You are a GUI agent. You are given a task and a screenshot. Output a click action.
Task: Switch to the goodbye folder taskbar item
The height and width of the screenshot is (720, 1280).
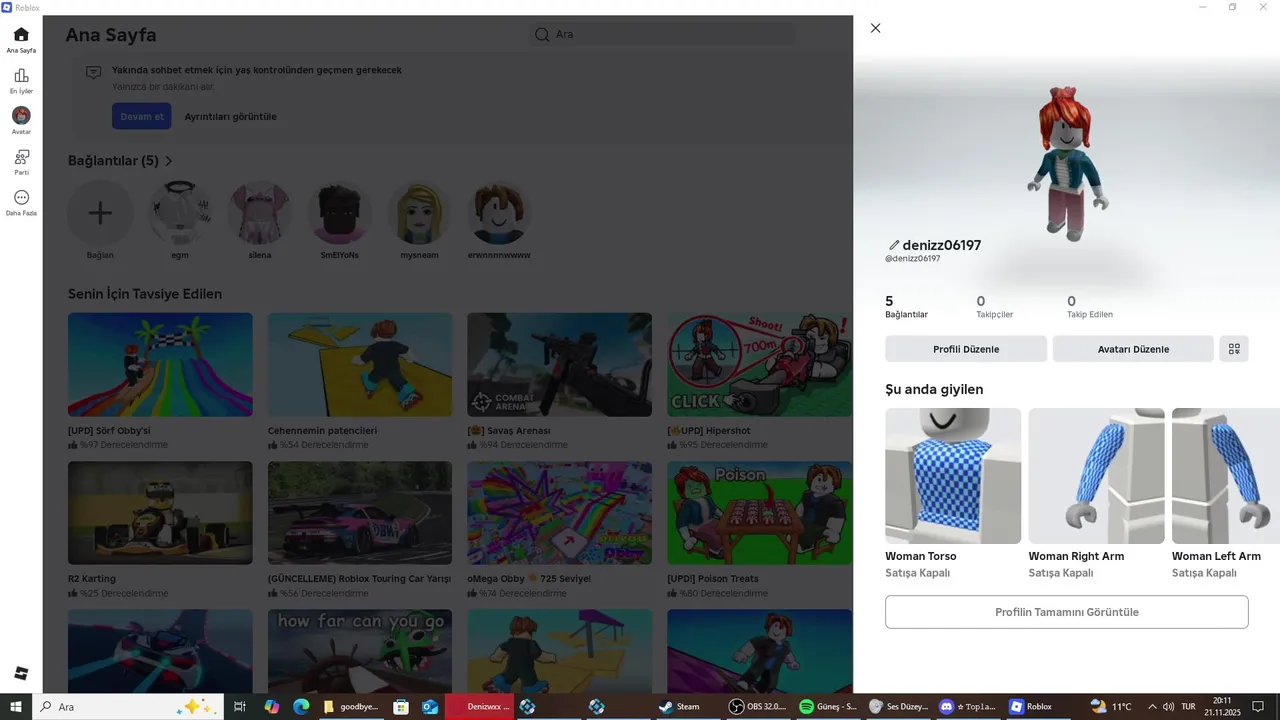click(x=352, y=707)
